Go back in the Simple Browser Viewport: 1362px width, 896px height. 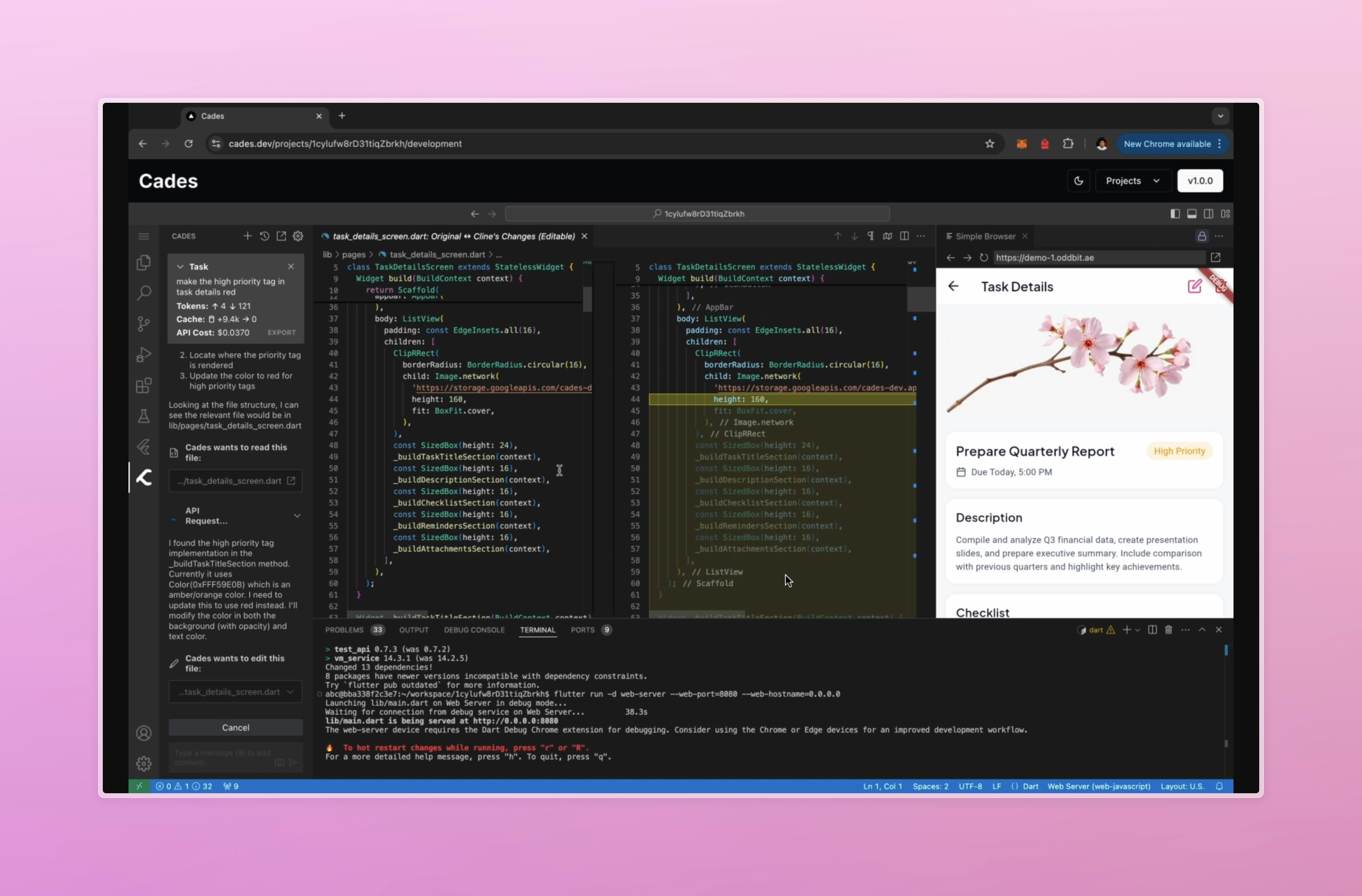point(951,257)
